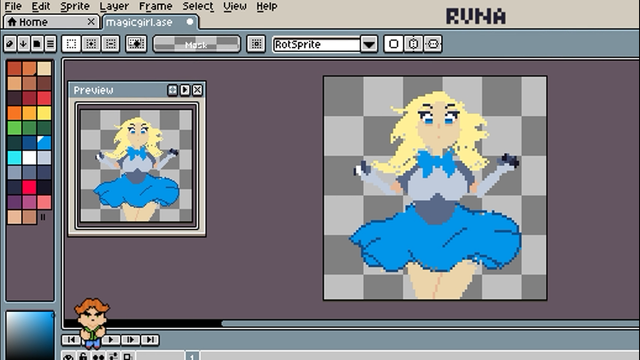Click the flip vertical toolbar icon
640x360 pixels.
(x=433, y=44)
